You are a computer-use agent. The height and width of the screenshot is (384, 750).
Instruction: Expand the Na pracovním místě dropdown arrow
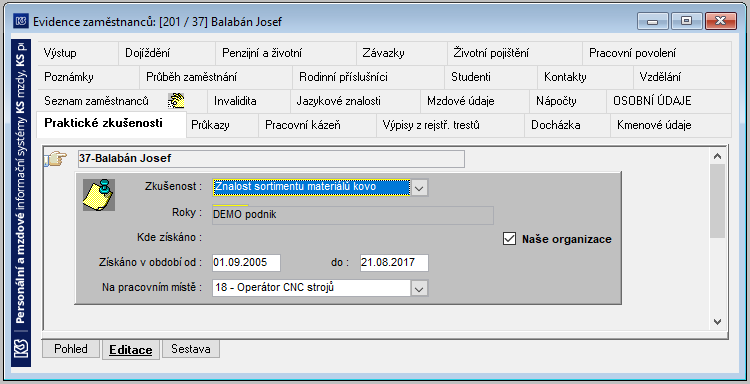point(419,288)
